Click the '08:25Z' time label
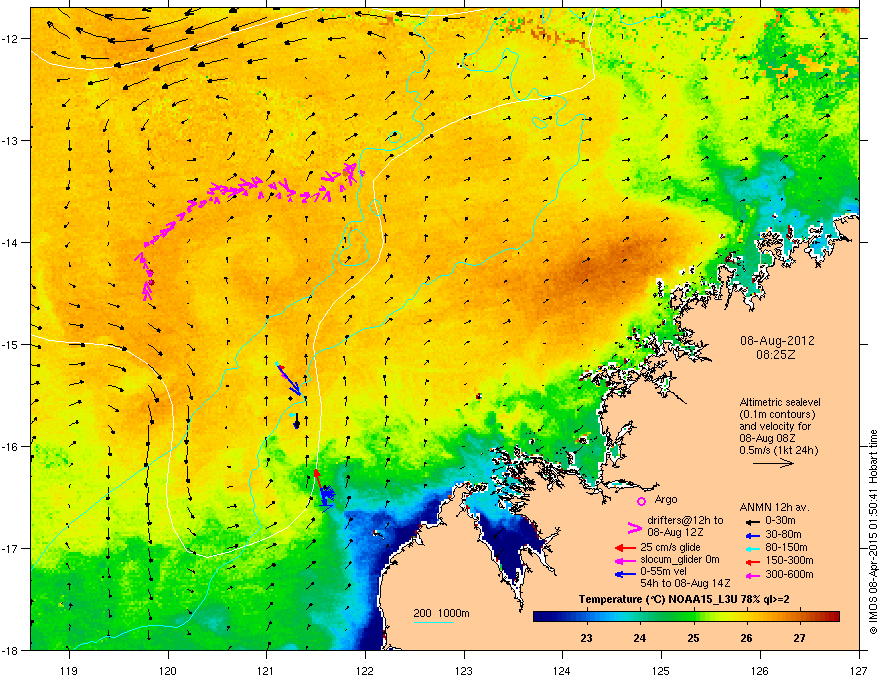880x680 pixels. tap(776, 355)
